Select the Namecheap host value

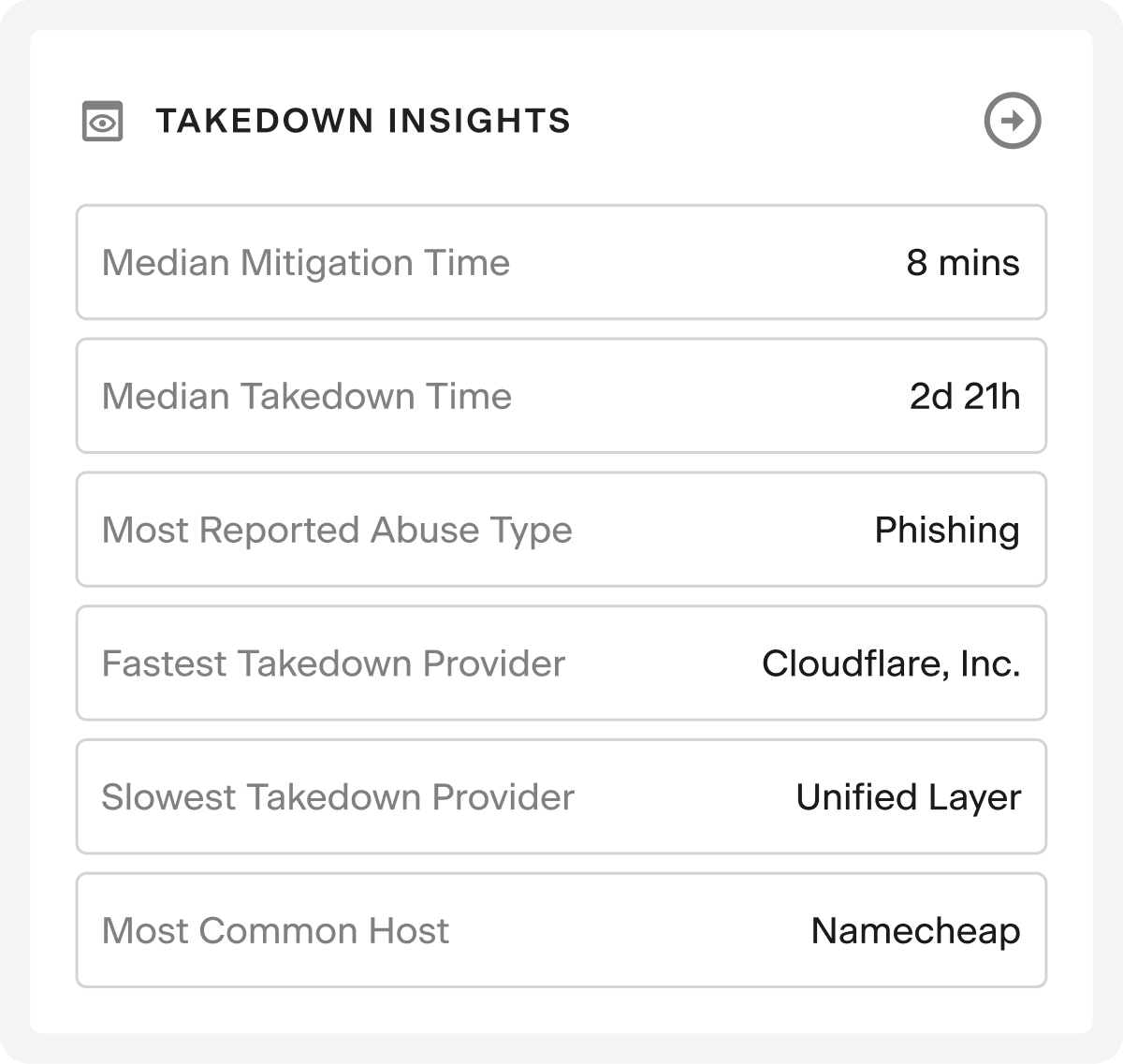915,930
